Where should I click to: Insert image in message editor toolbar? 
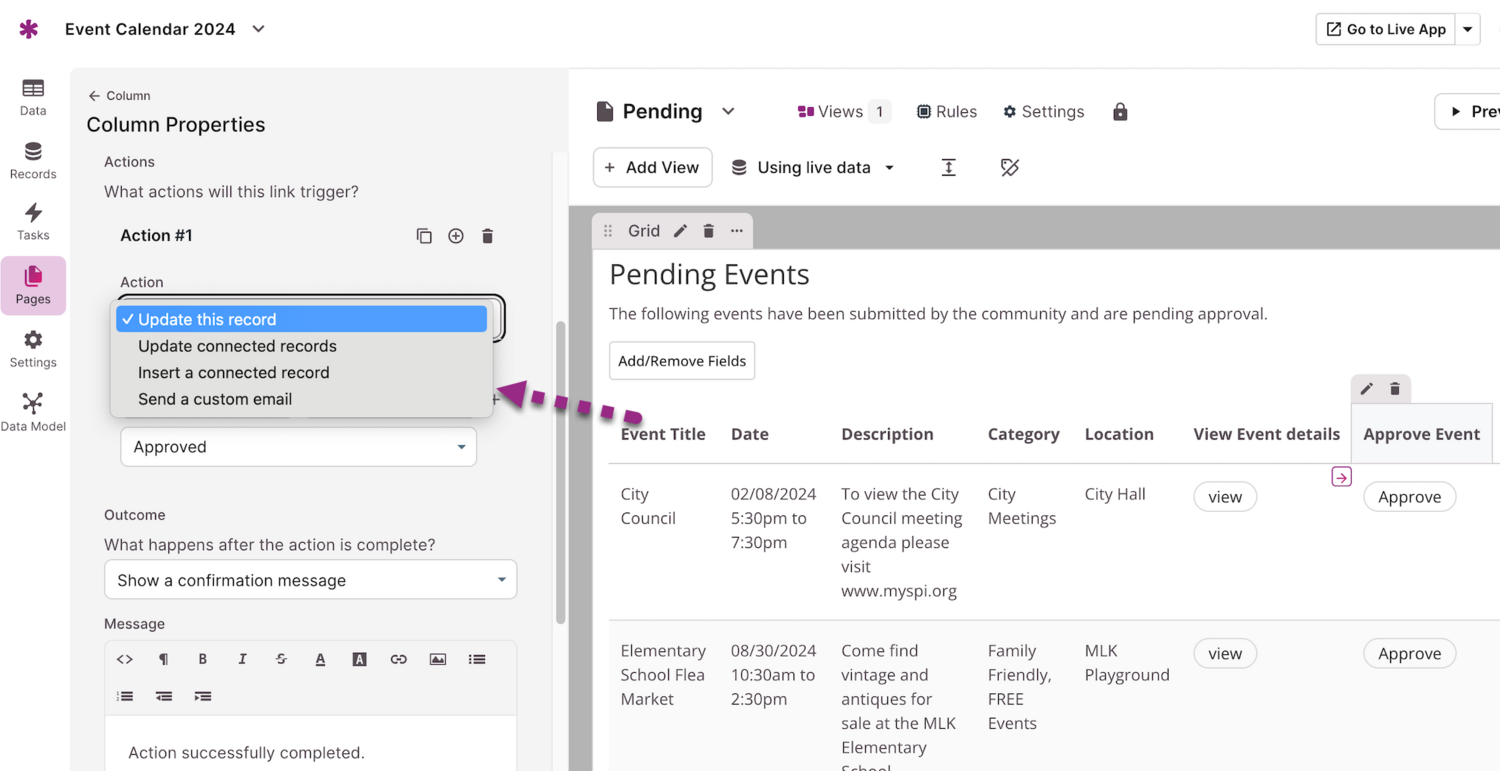(438, 659)
